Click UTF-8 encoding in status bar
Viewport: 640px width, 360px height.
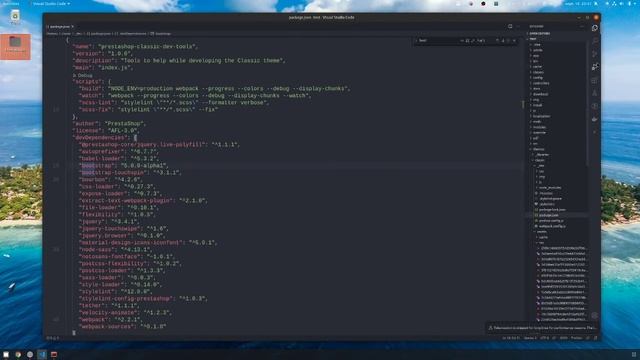pos(544,338)
